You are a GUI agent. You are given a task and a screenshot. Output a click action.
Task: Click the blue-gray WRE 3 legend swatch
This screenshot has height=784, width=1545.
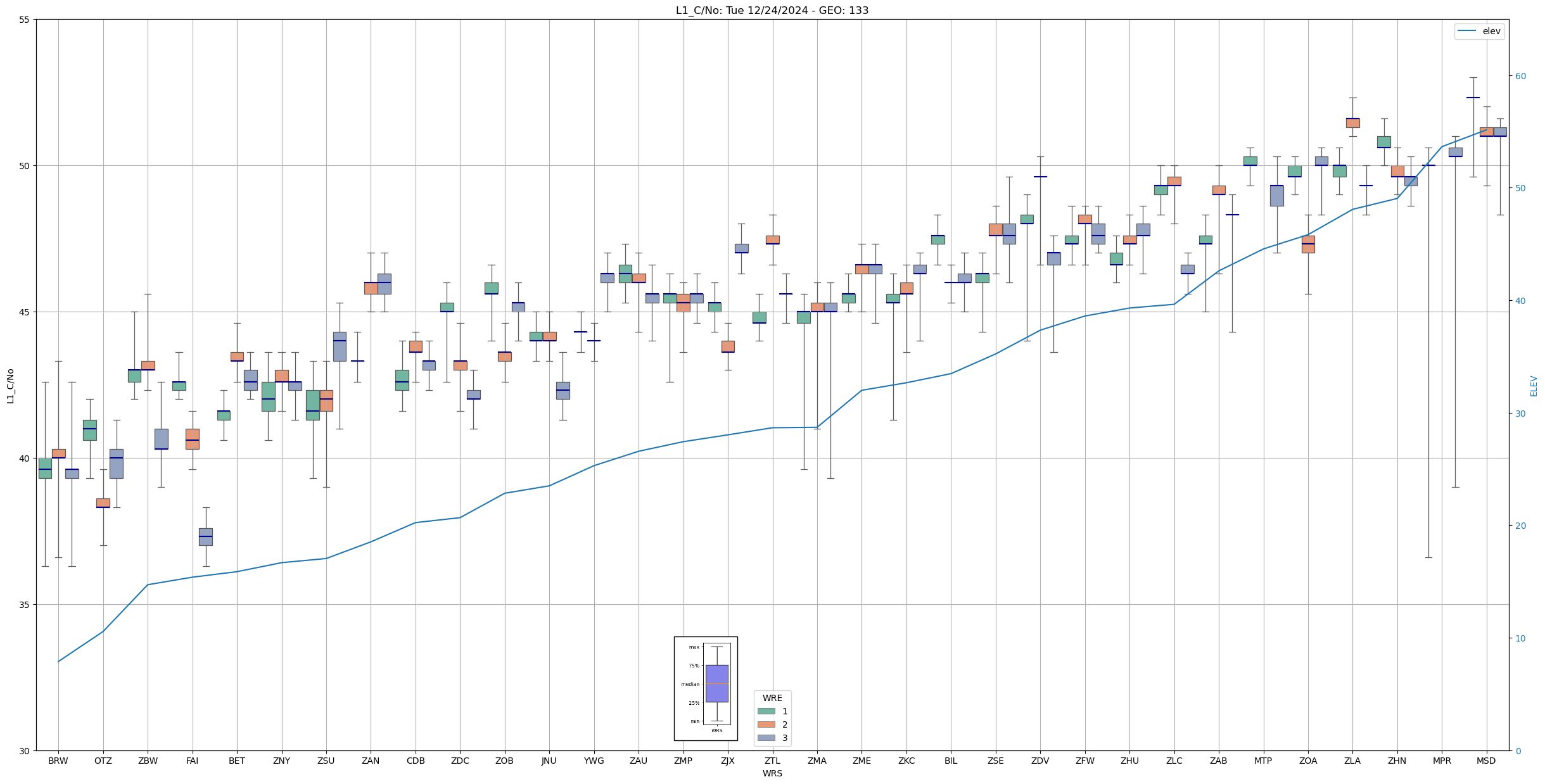coord(766,738)
